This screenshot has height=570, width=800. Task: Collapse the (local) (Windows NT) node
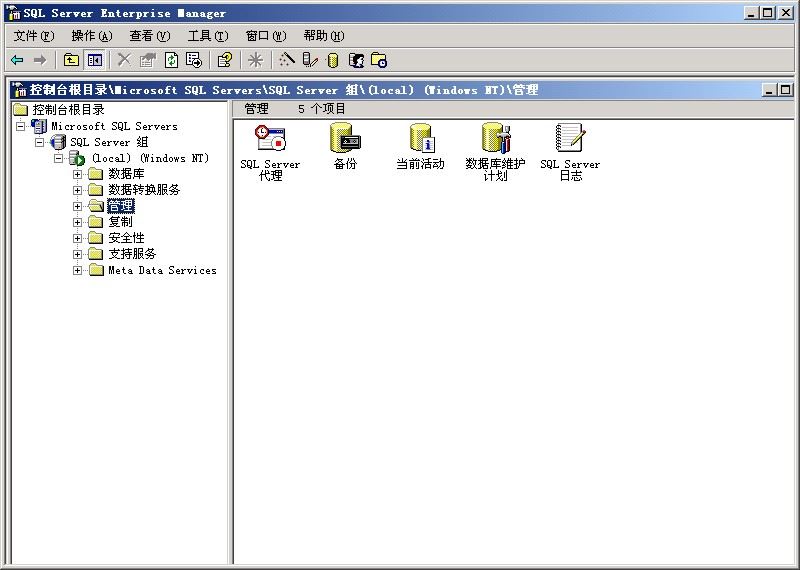point(58,158)
